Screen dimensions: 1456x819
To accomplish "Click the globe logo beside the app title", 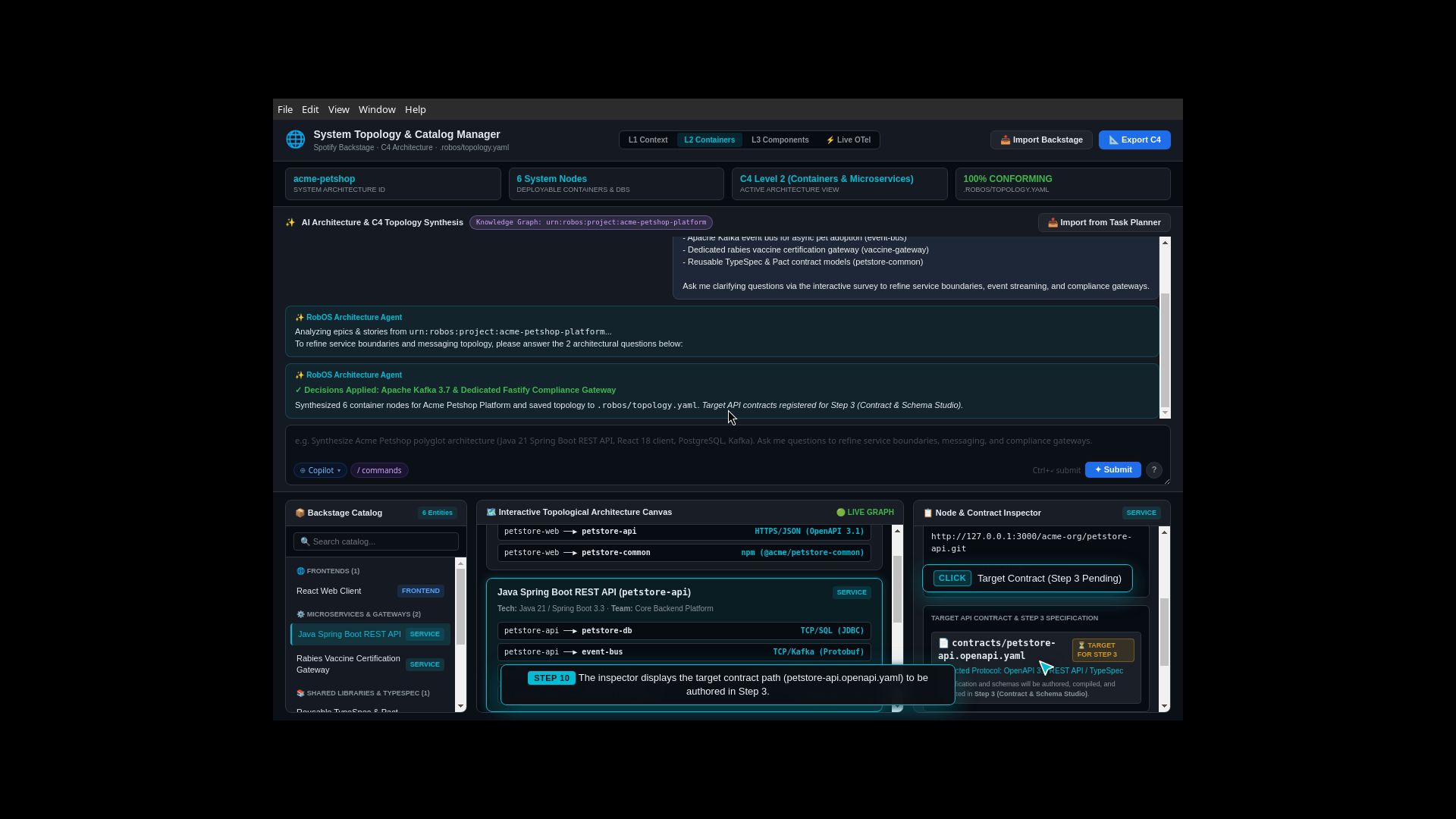I will (295, 140).
